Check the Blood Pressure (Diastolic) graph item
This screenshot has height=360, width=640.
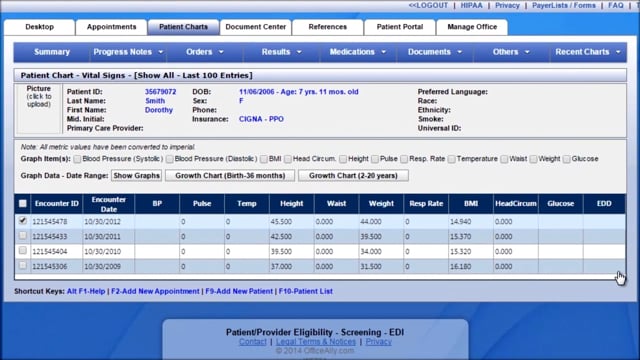pos(169,159)
